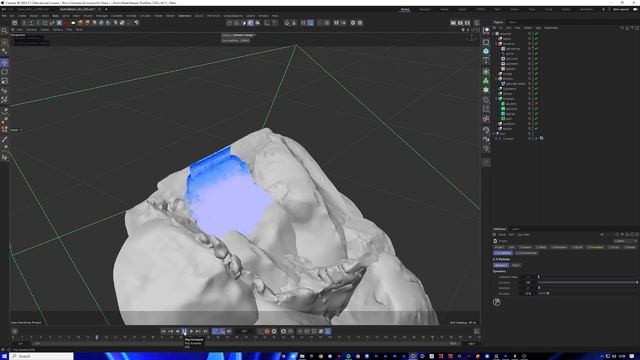Select the Move tool in left toolbar
The height and width of the screenshot is (360, 640).
pos(4,62)
